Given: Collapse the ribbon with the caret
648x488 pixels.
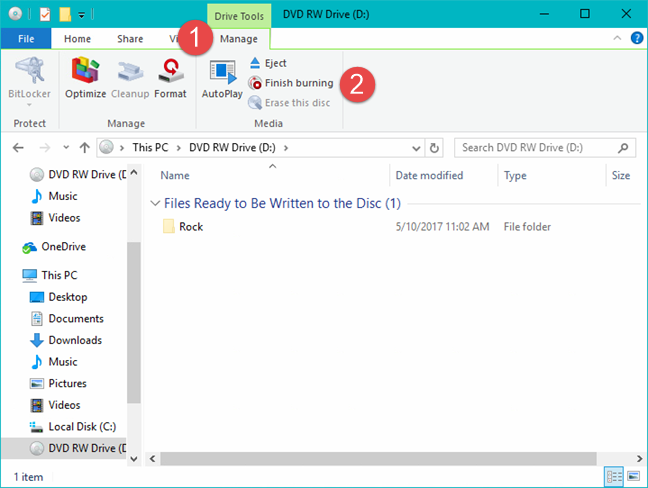Looking at the screenshot, I should pos(617,38).
